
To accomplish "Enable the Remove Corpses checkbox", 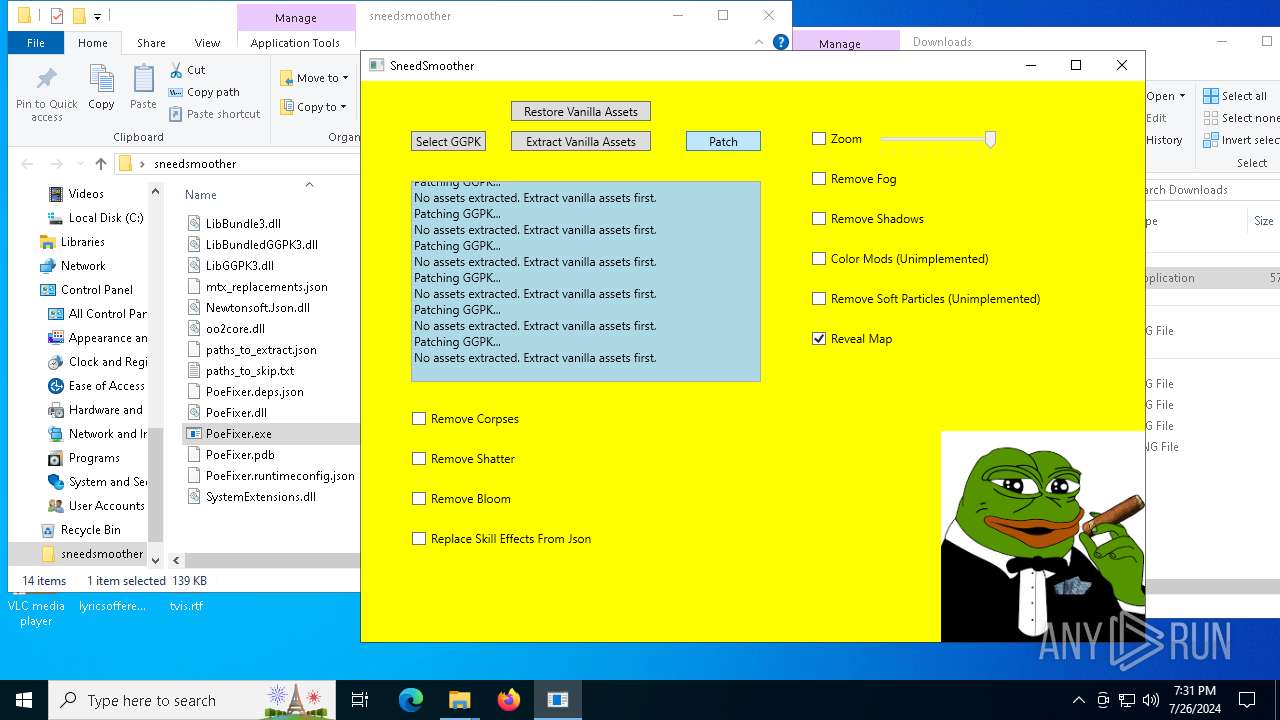I will [419, 418].
